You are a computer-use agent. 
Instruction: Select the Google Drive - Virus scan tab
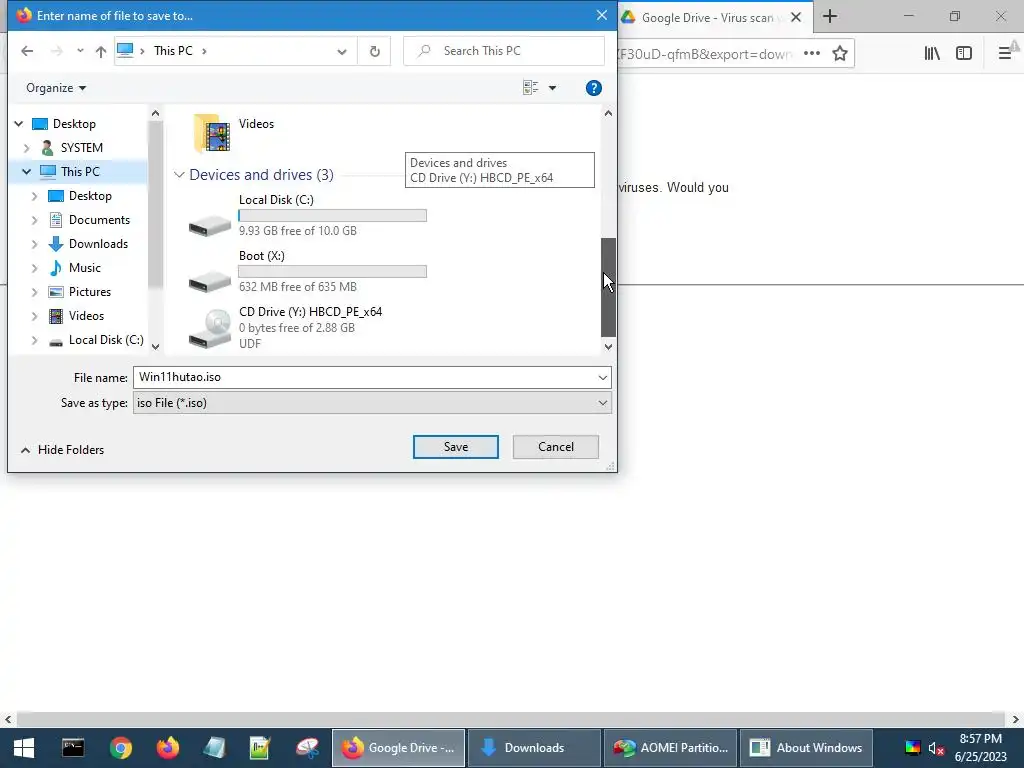pos(705,18)
